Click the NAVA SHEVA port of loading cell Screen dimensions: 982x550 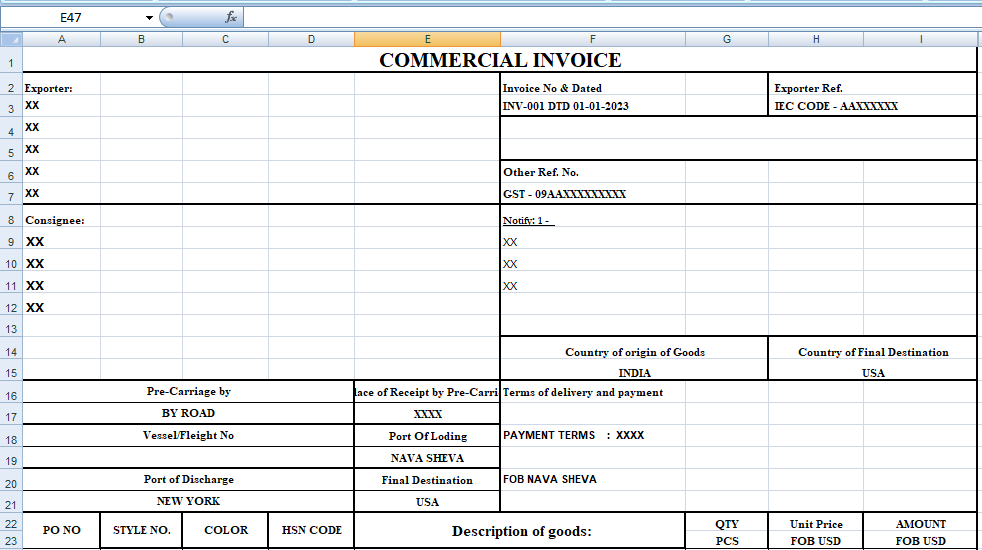[x=427, y=458]
